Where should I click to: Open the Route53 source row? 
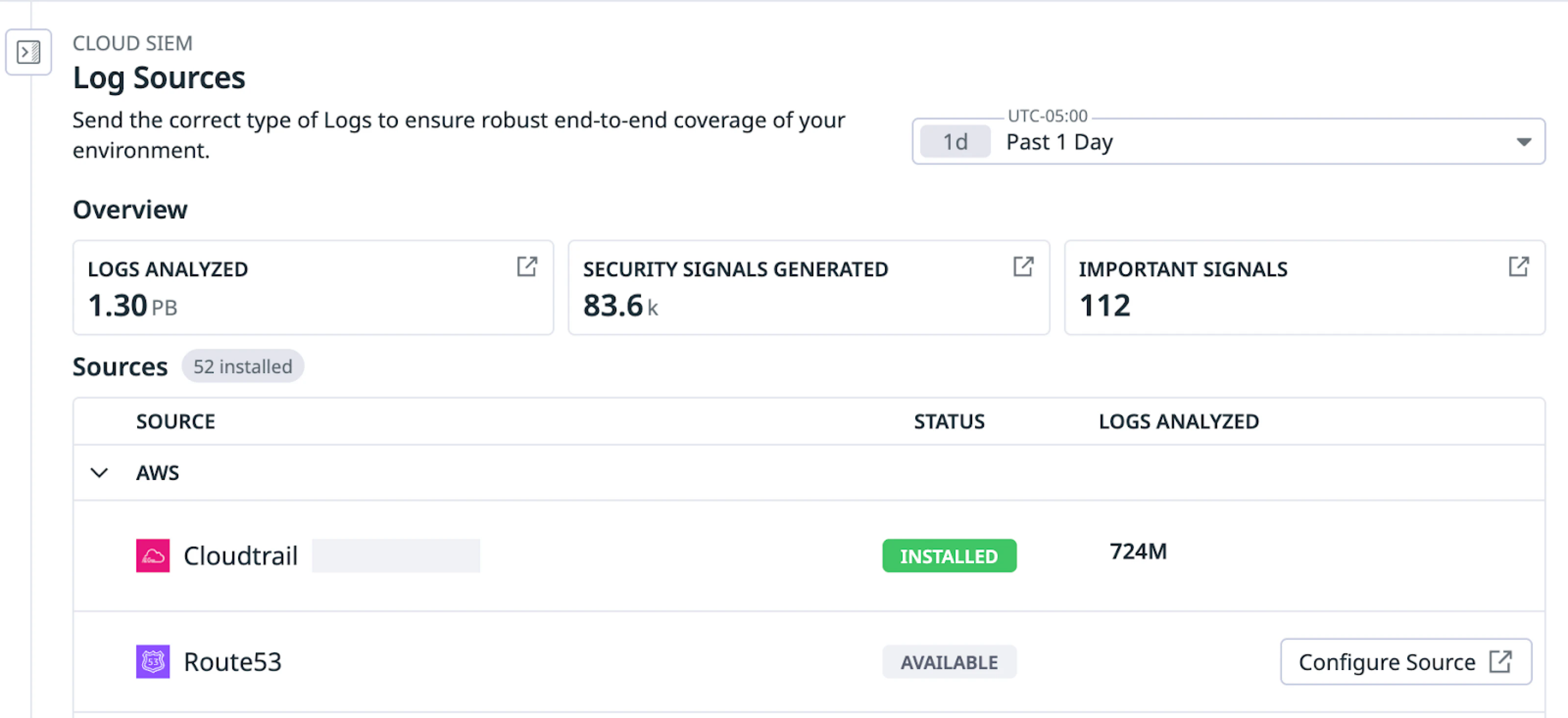[x=233, y=661]
